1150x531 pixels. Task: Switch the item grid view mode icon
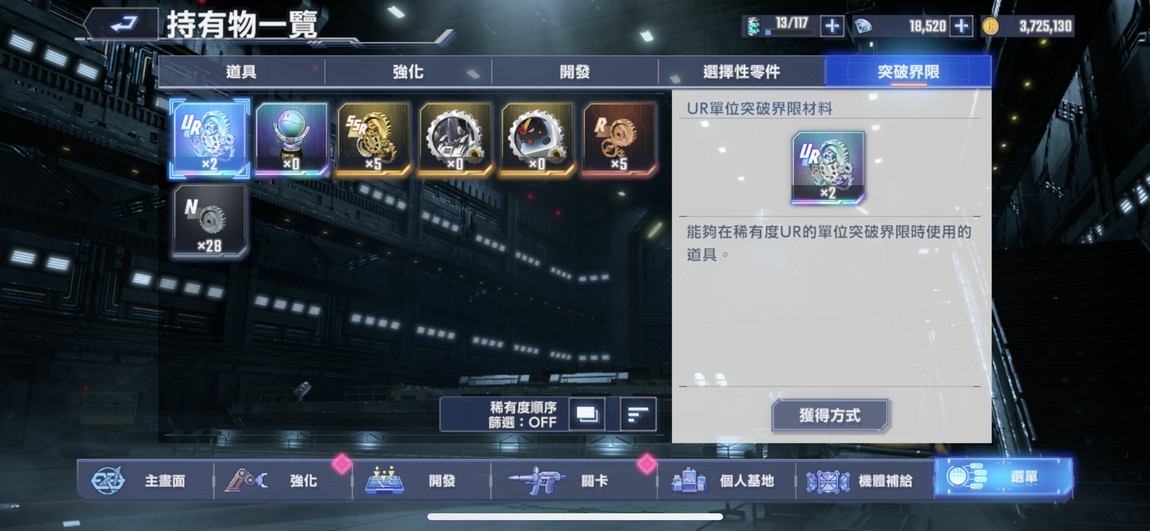coord(587,414)
